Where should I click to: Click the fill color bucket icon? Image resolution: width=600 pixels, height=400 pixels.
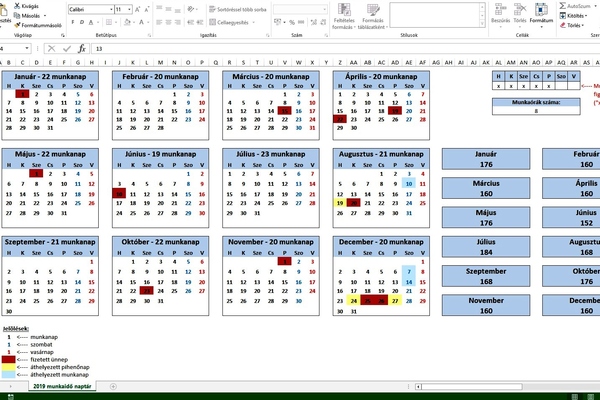click(x=128, y=22)
